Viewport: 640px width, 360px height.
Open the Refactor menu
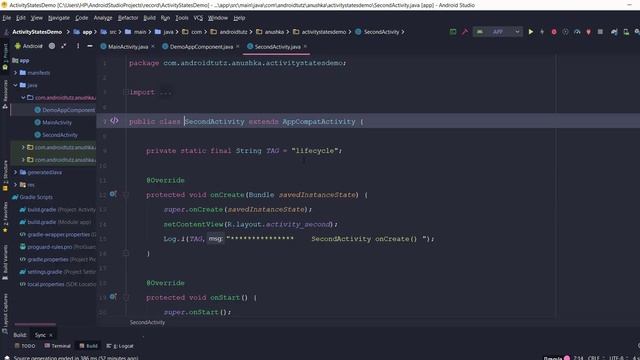128,18
